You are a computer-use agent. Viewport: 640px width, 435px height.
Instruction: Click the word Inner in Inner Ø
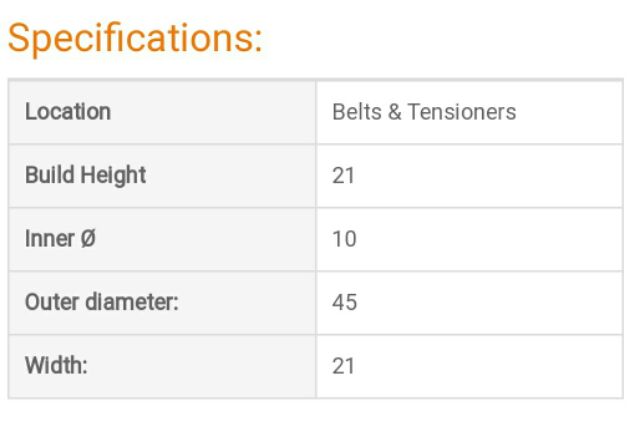click(48, 239)
